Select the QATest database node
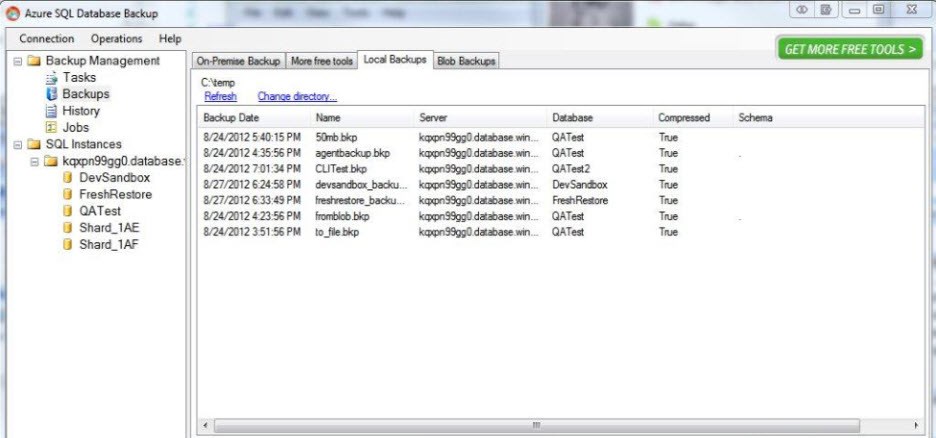The width and height of the screenshot is (936, 438). tap(100, 211)
